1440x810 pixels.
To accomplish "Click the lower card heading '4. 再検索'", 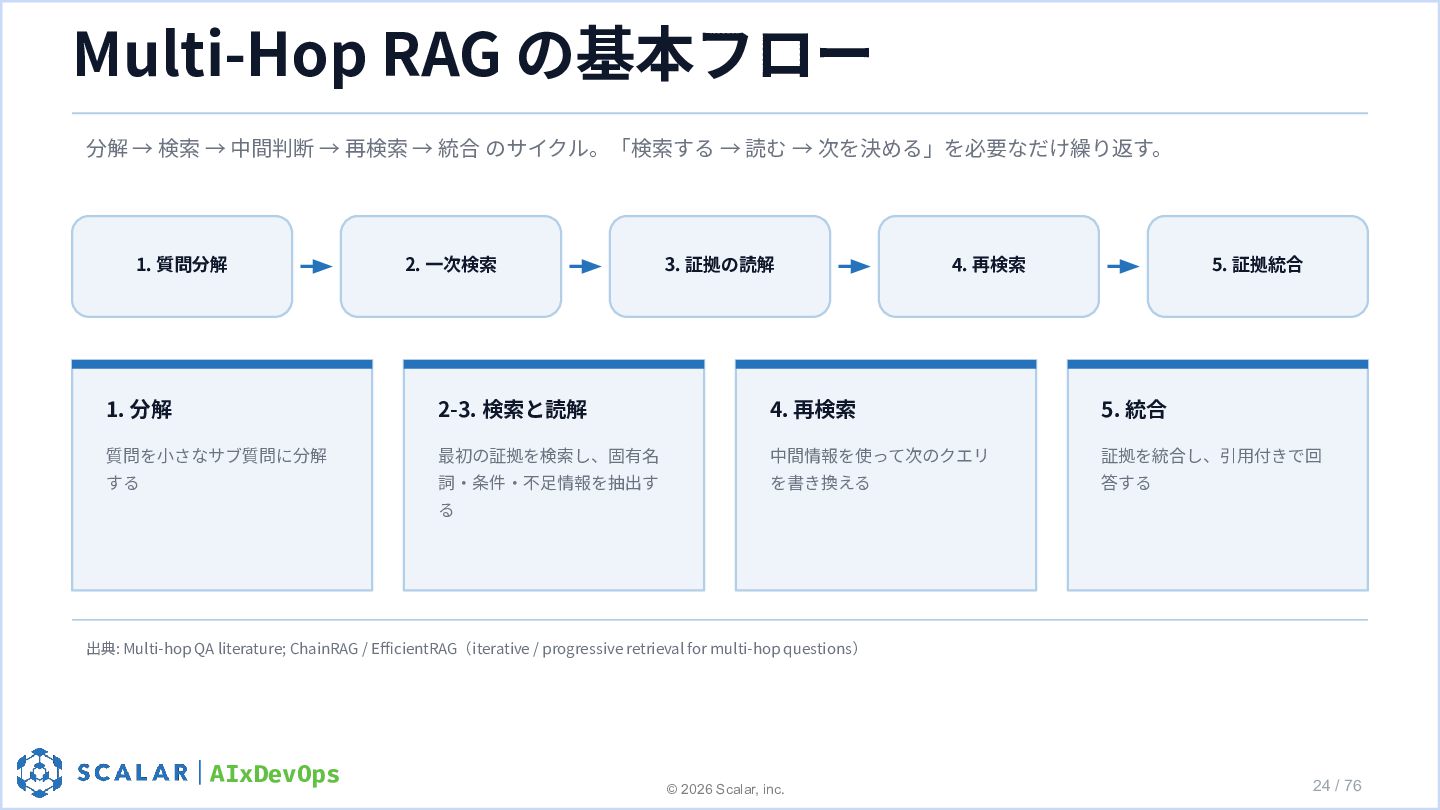I will tap(812, 409).
